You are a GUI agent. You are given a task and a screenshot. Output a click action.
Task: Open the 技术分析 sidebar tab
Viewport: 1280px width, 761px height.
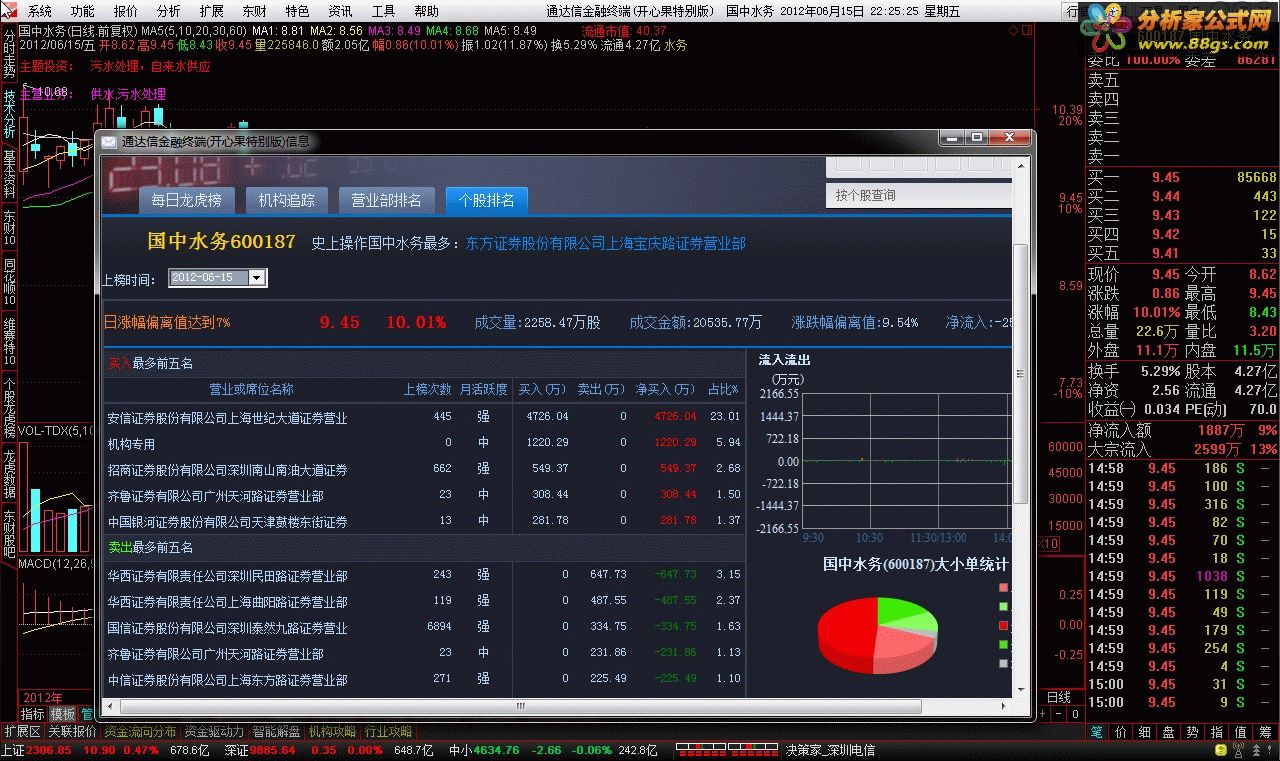[x=9, y=113]
